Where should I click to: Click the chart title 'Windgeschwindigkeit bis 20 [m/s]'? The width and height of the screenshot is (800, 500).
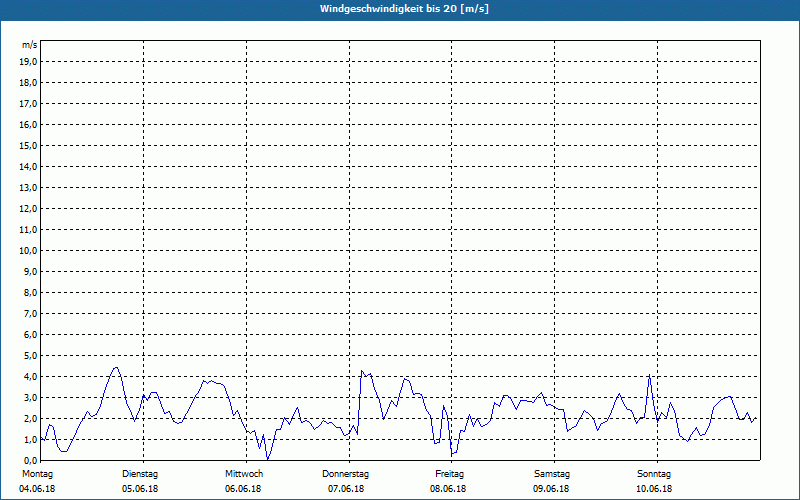pyautogui.click(x=404, y=9)
